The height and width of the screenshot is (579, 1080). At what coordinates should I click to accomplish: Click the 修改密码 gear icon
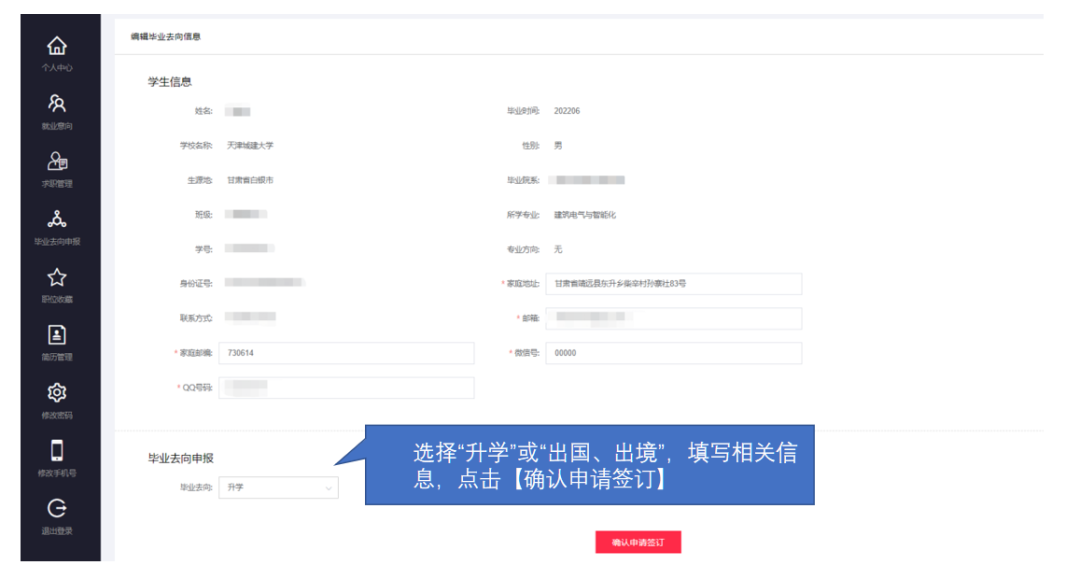[x=57, y=393]
